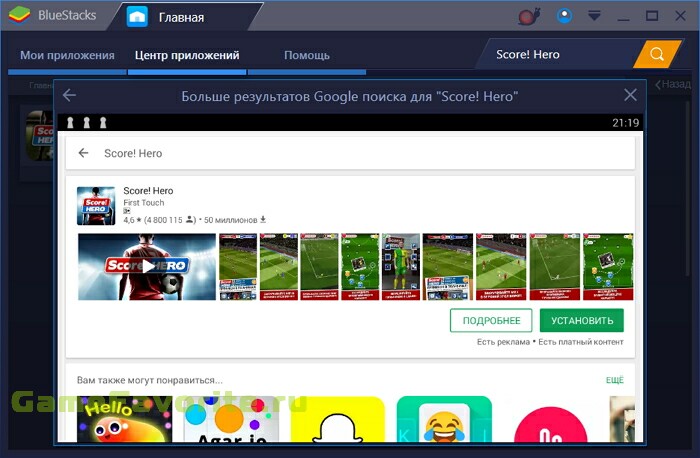The image size is (700, 458).
Task: Click the orange search magnifier button
Action: (657, 54)
